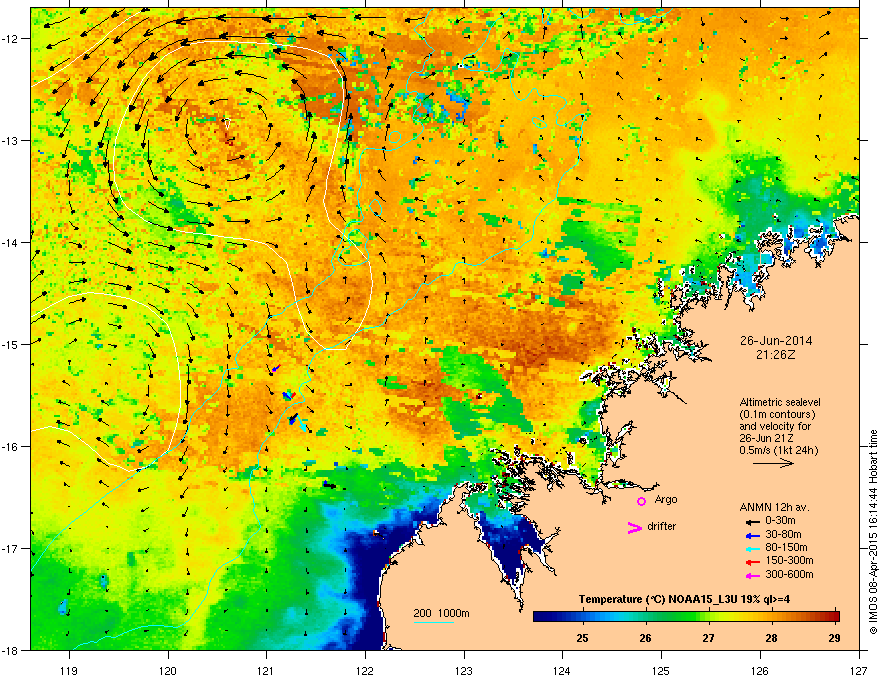Image resolution: width=880 pixels, height=680 pixels.
Task: Click the colorbar tick label 28
Action: click(772, 638)
